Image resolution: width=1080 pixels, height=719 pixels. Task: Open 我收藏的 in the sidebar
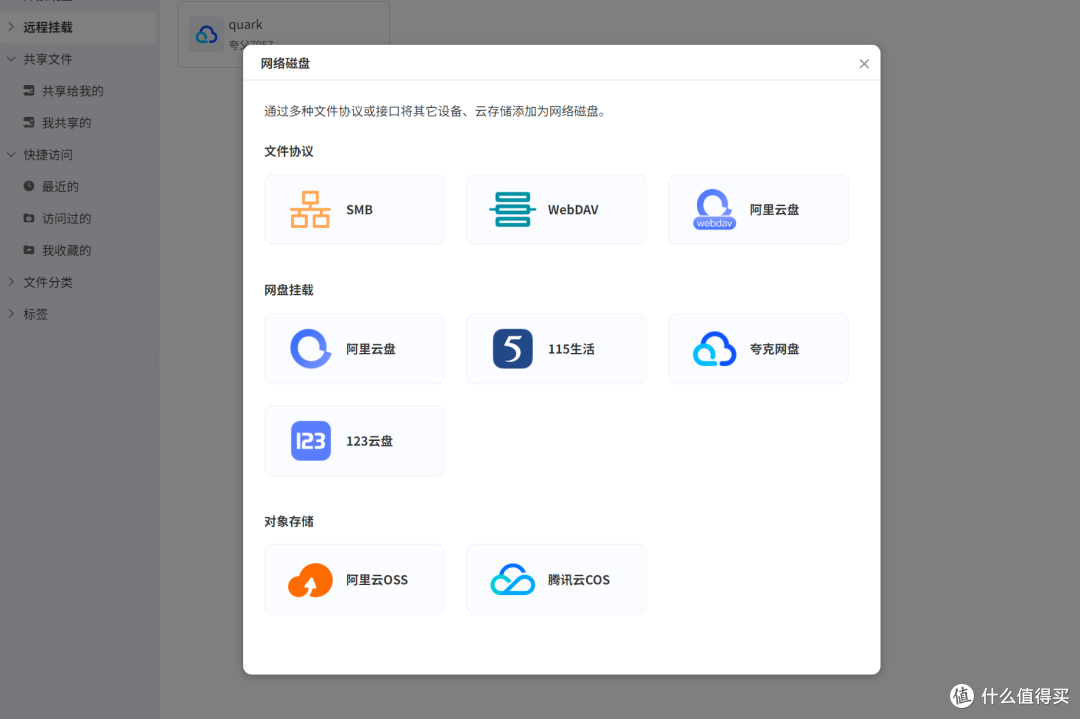(66, 250)
